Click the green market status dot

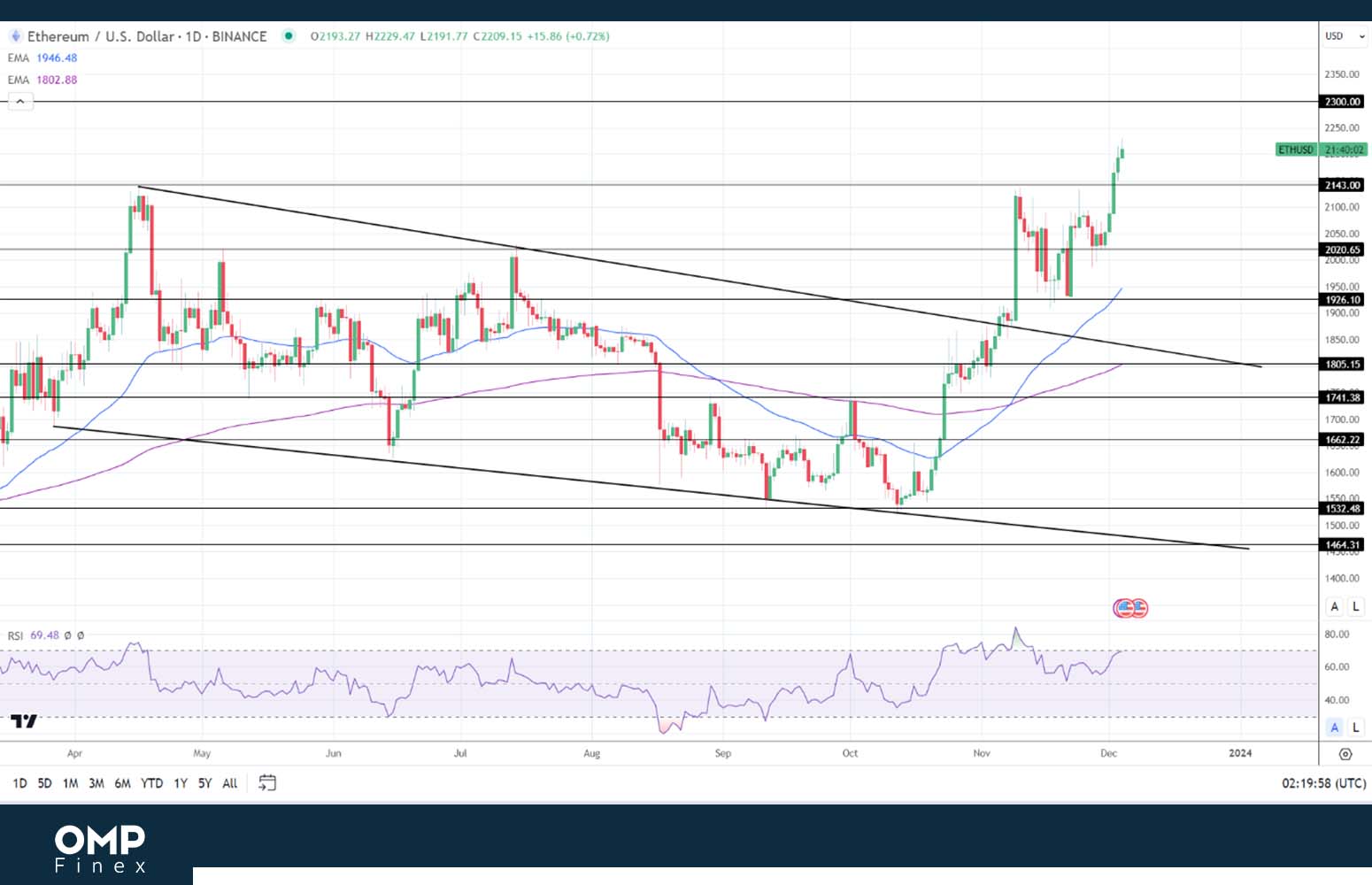click(288, 36)
